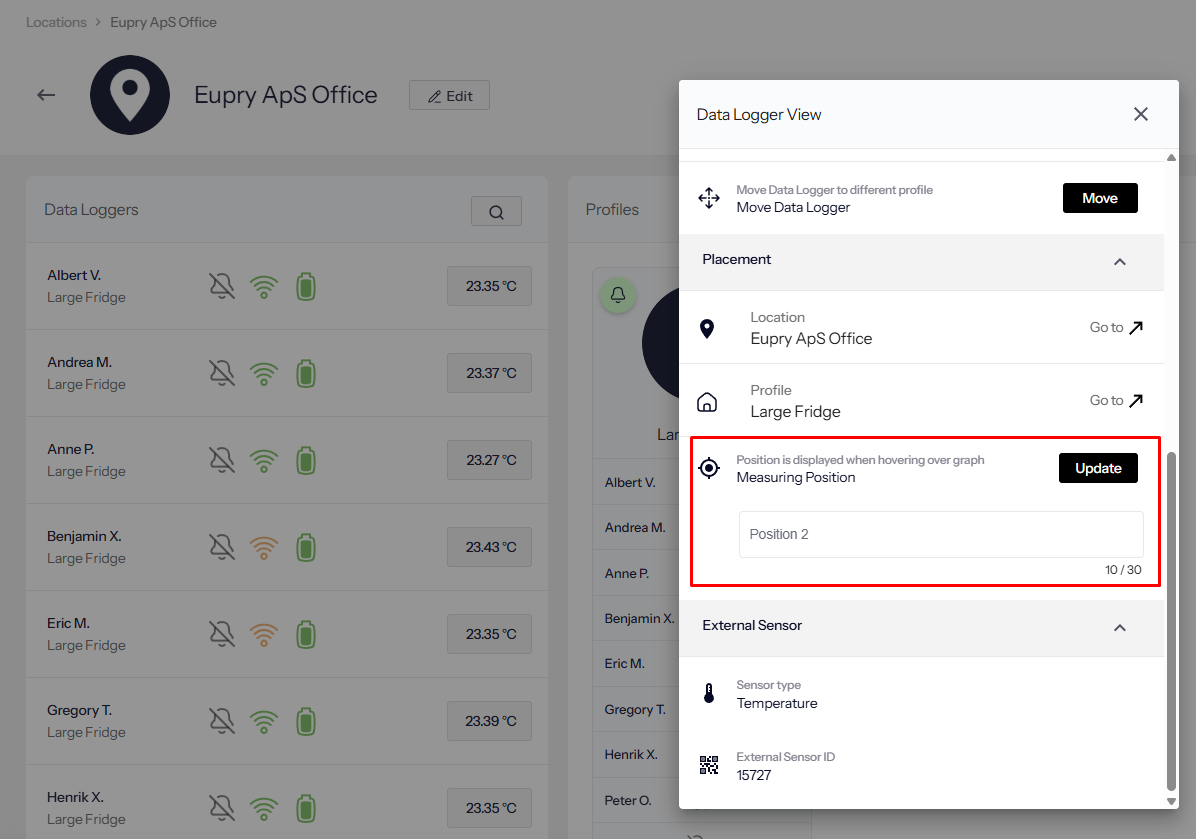Click muted bell icon for Henrik X.
The image size is (1196, 839).
[x=222, y=808]
